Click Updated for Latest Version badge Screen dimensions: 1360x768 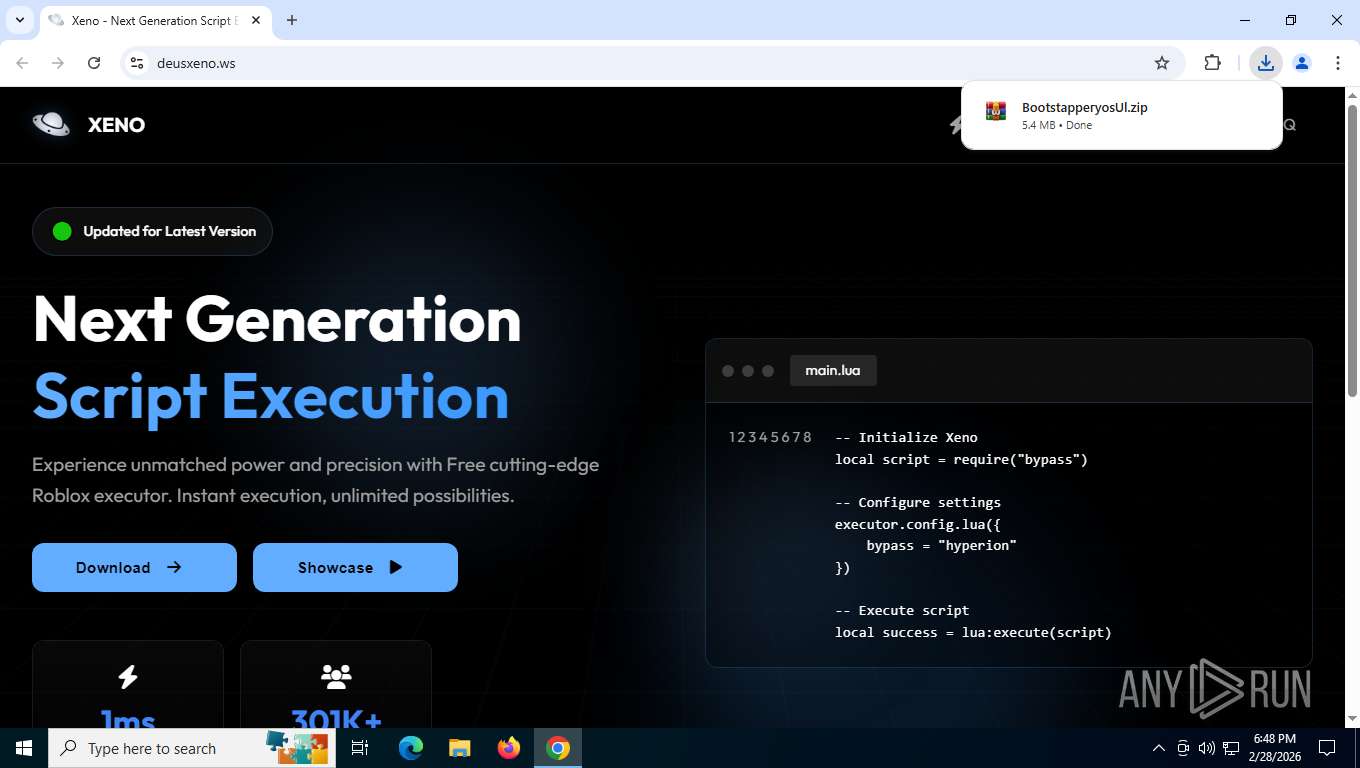[152, 231]
